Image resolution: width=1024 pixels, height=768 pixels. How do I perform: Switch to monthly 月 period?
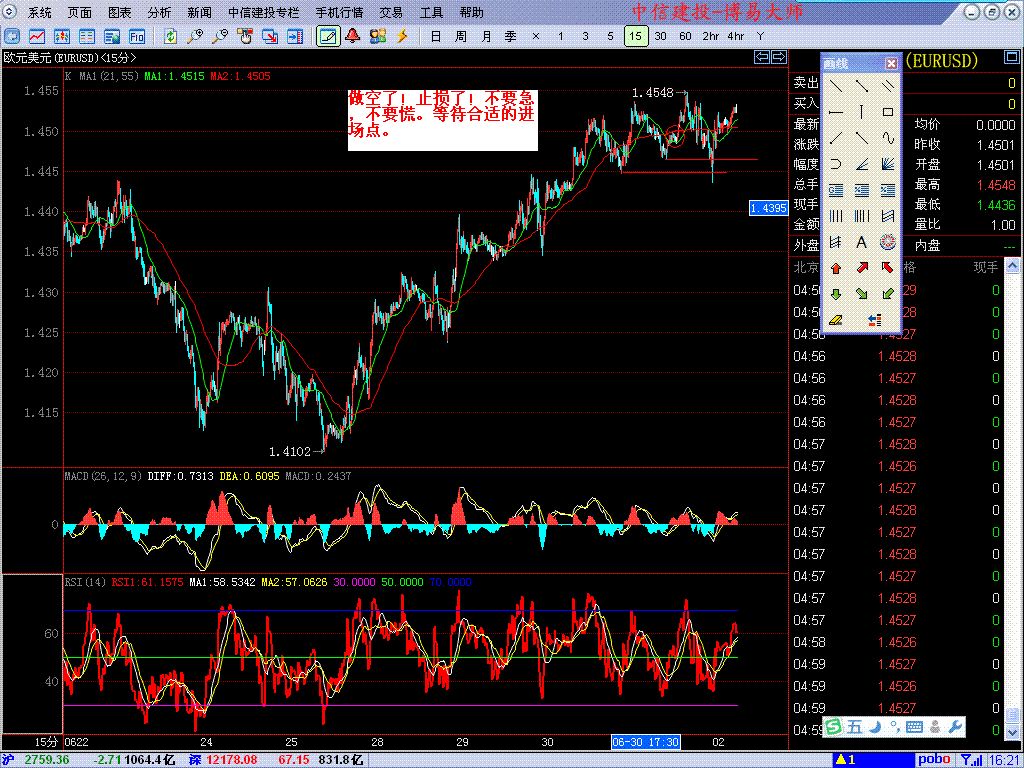click(x=486, y=37)
